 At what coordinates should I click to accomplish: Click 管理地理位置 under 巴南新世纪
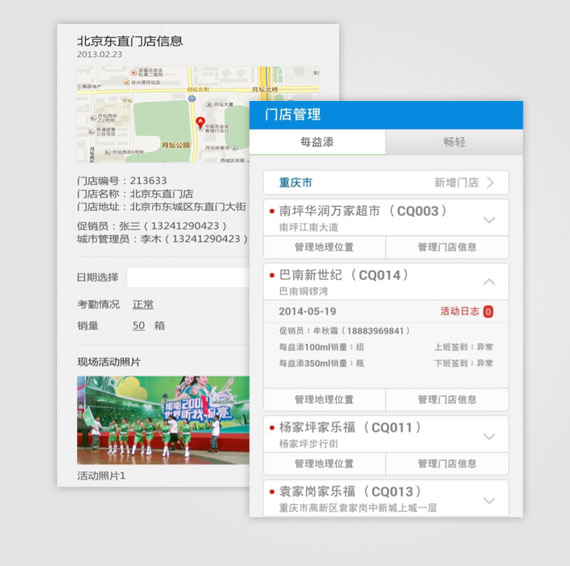coord(324,400)
